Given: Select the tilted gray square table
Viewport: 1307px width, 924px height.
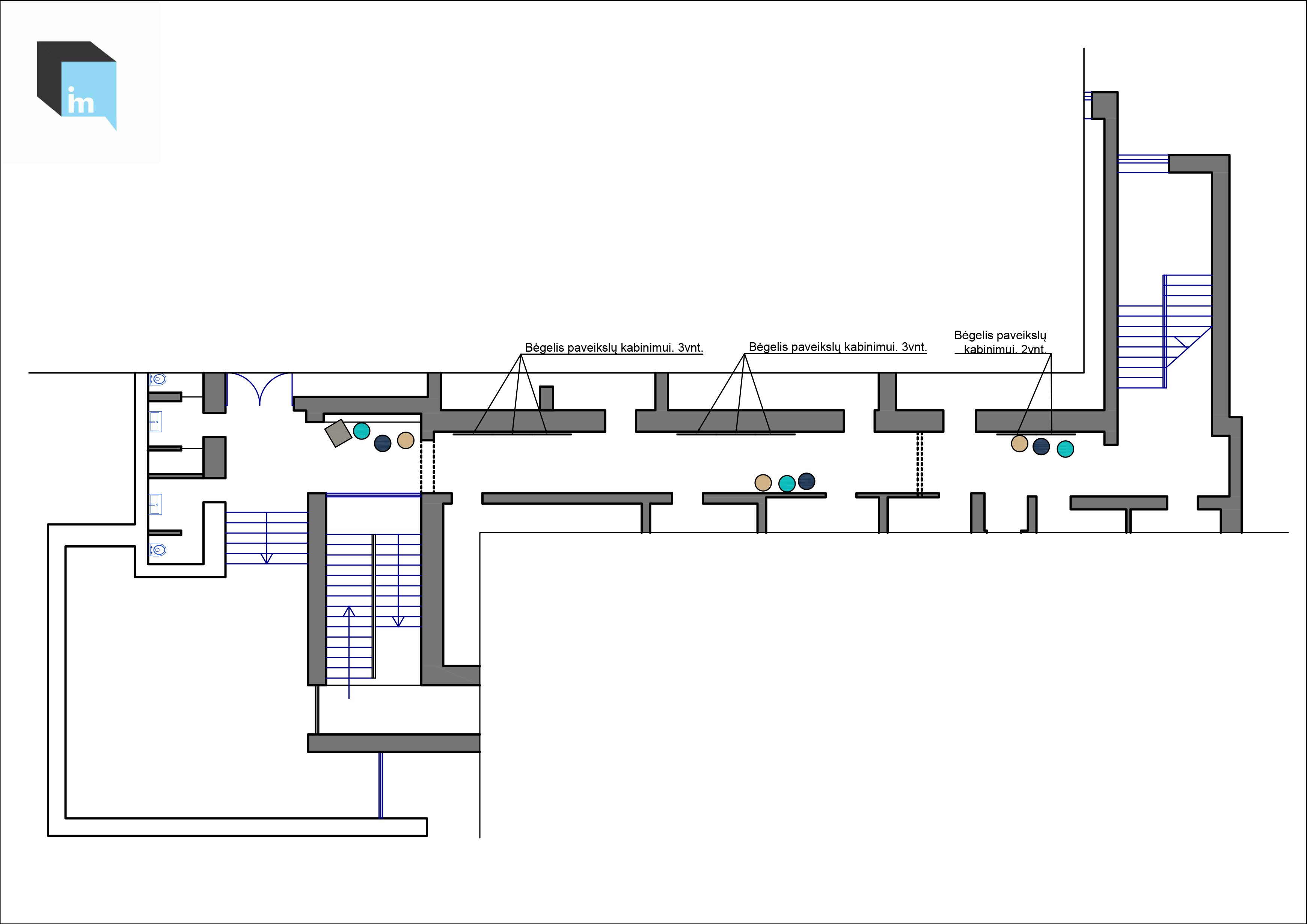Looking at the screenshot, I should click(338, 433).
